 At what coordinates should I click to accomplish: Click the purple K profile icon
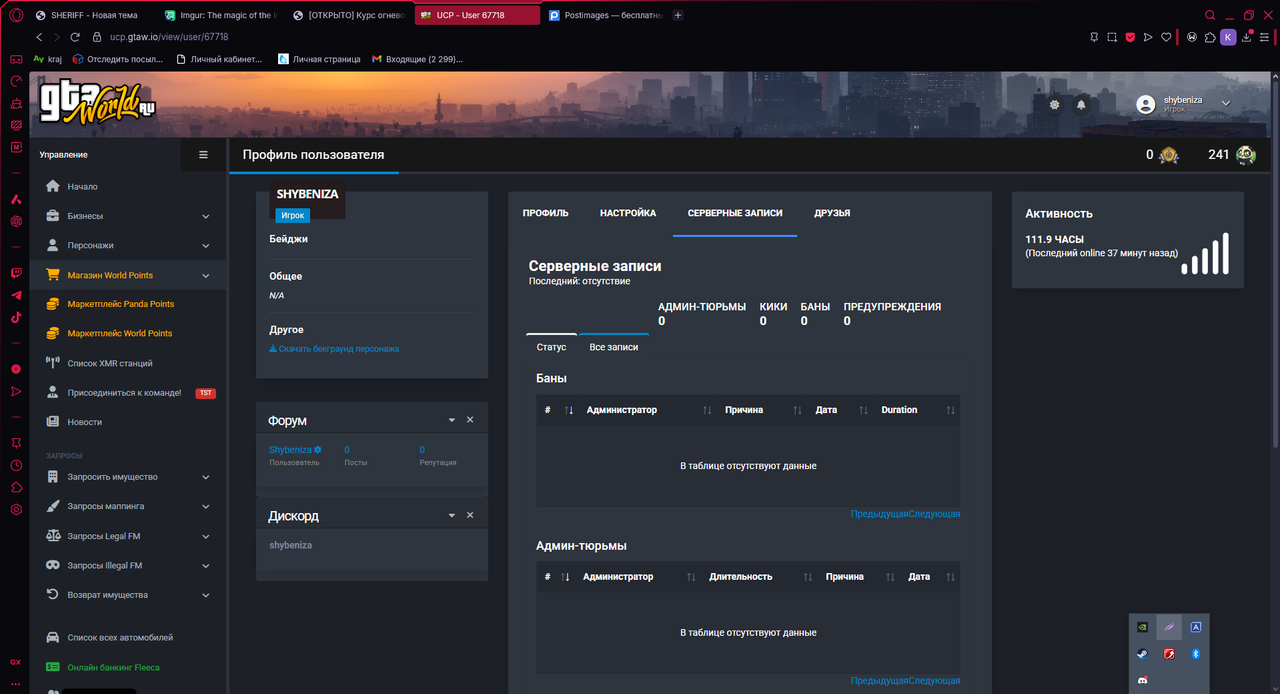pyautogui.click(x=1228, y=37)
